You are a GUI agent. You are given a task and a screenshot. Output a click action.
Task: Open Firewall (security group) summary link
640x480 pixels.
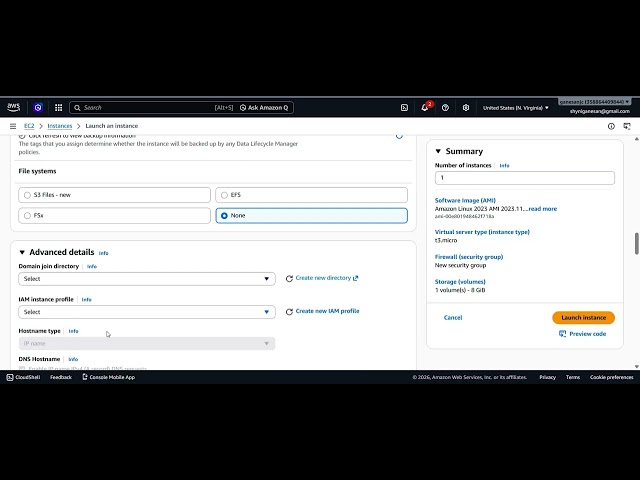tap(469, 257)
